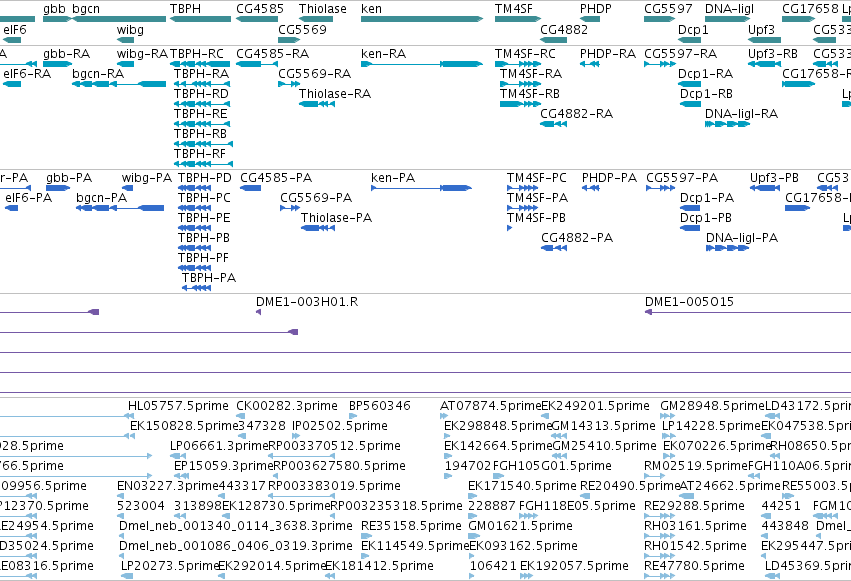The width and height of the screenshot is (851, 581).
Task: Click the DNA-ligI-PA protein label
Action: pyautogui.click(x=742, y=238)
